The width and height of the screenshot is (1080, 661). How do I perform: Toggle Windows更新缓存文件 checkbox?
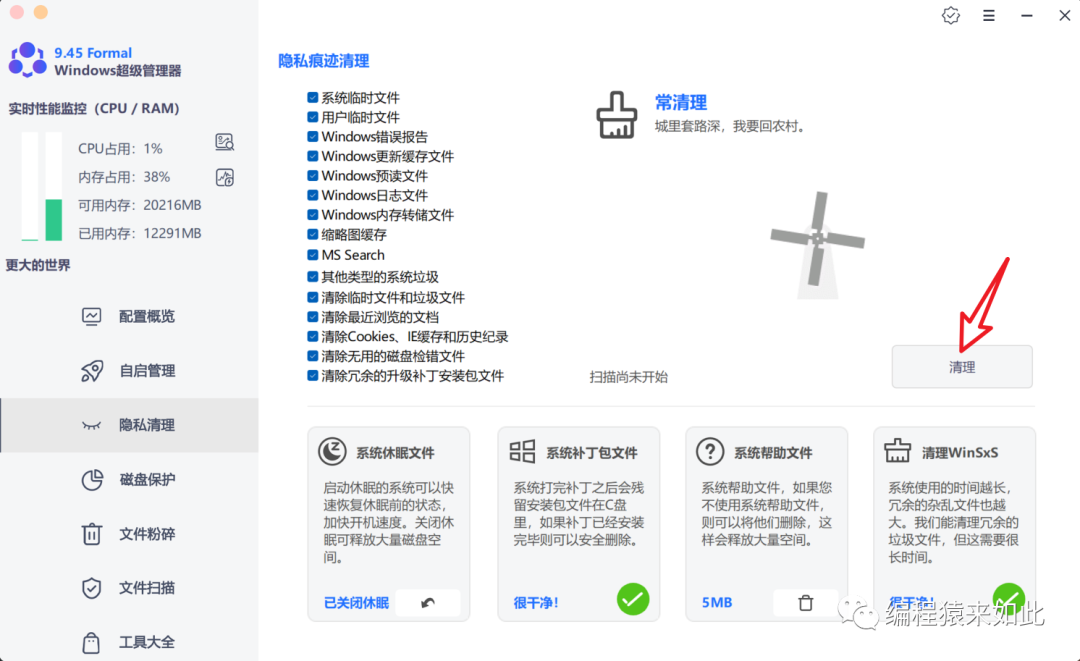click(313, 156)
